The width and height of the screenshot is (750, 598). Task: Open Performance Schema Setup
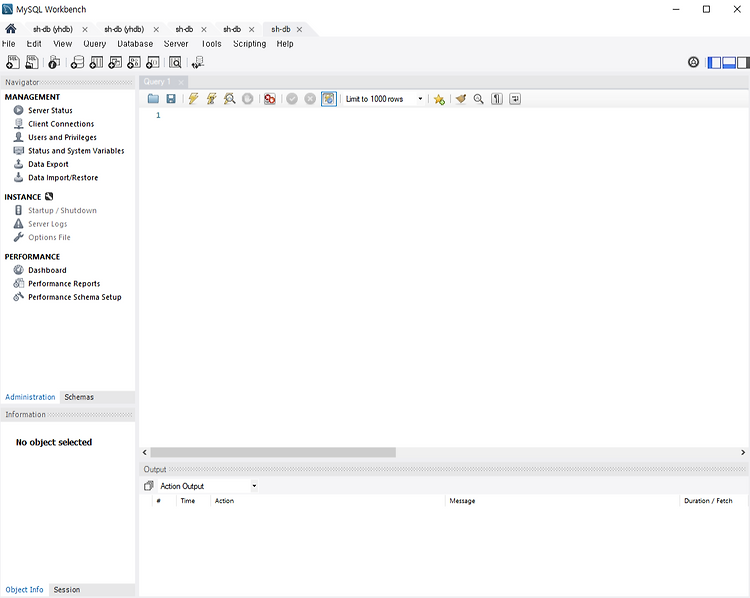[75, 297]
